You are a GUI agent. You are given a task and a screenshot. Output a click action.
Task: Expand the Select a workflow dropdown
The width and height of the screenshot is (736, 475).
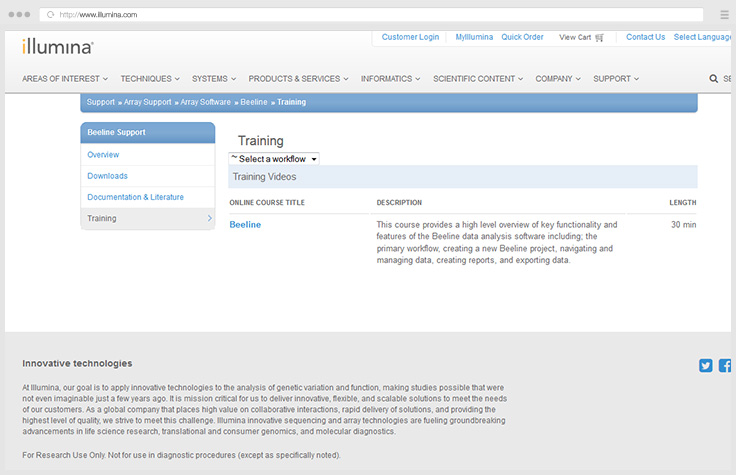click(x=274, y=159)
